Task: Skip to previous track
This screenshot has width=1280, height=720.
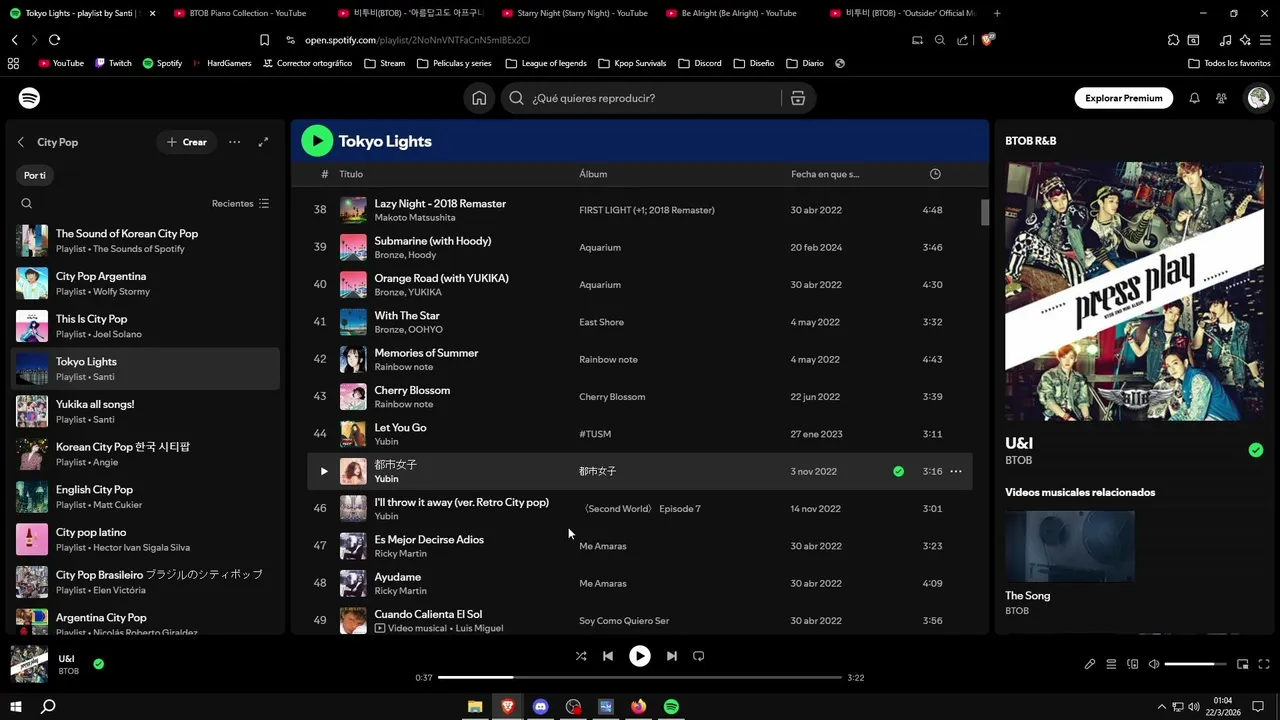Action: [608, 656]
